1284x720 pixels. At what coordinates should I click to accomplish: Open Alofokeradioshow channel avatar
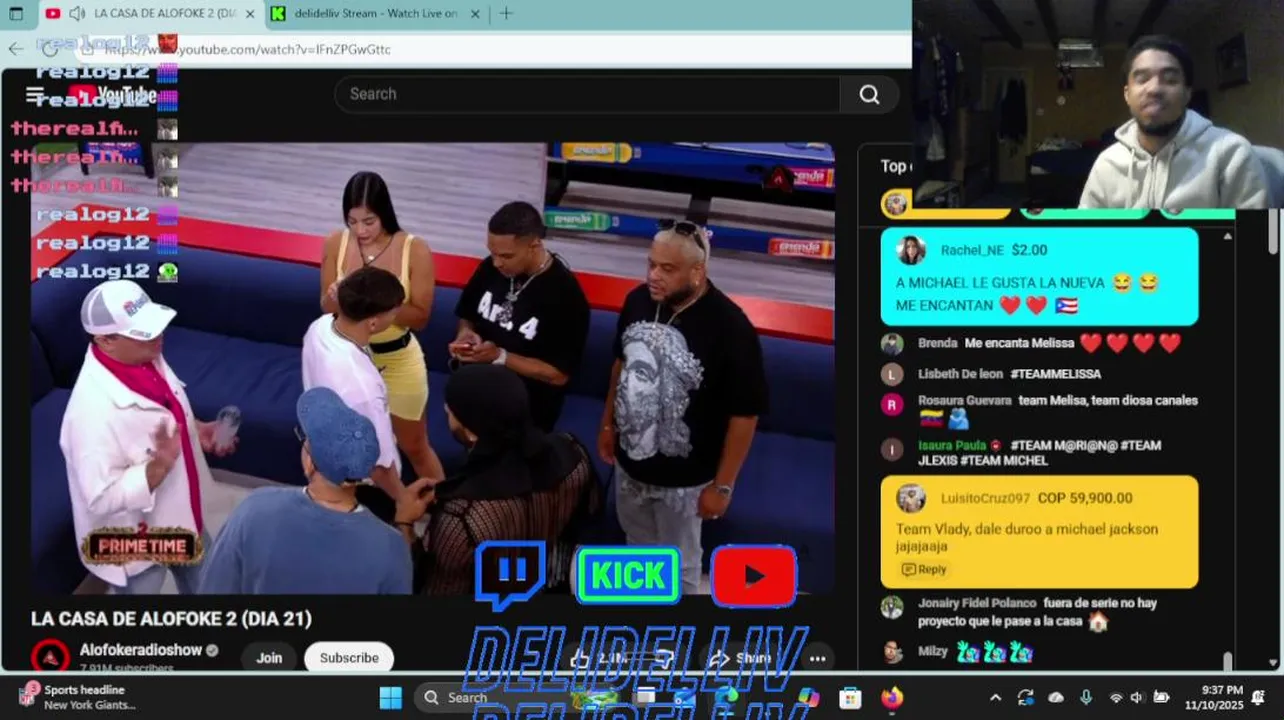click(49, 657)
